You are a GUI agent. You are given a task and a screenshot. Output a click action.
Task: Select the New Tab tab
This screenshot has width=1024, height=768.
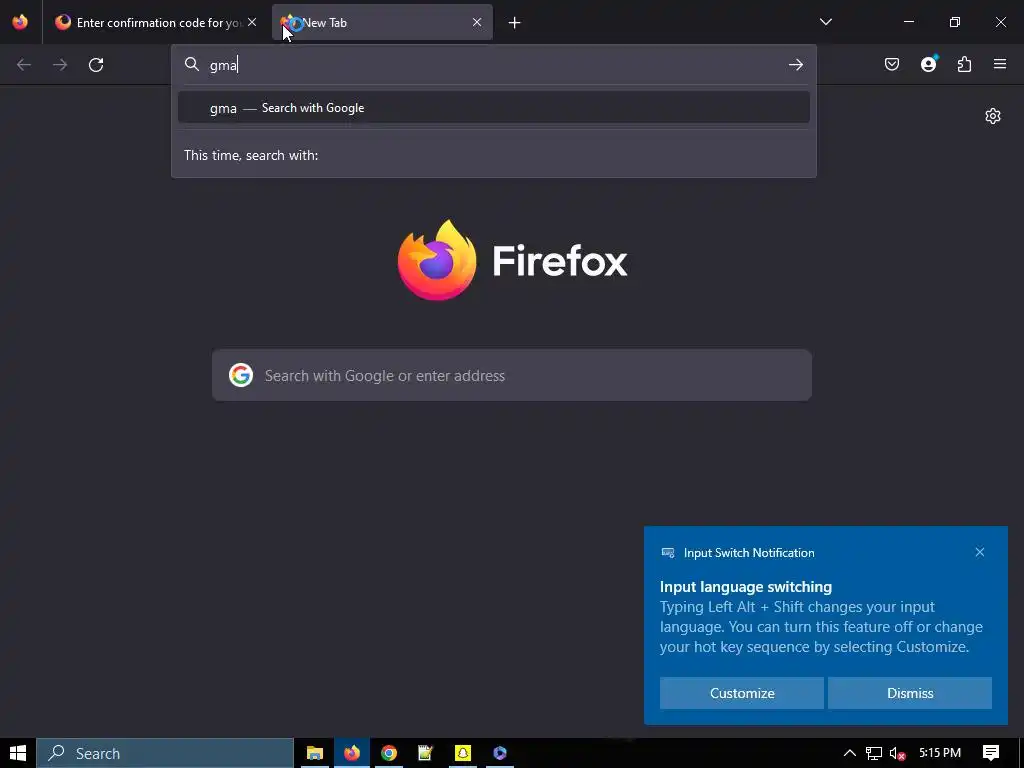382,22
